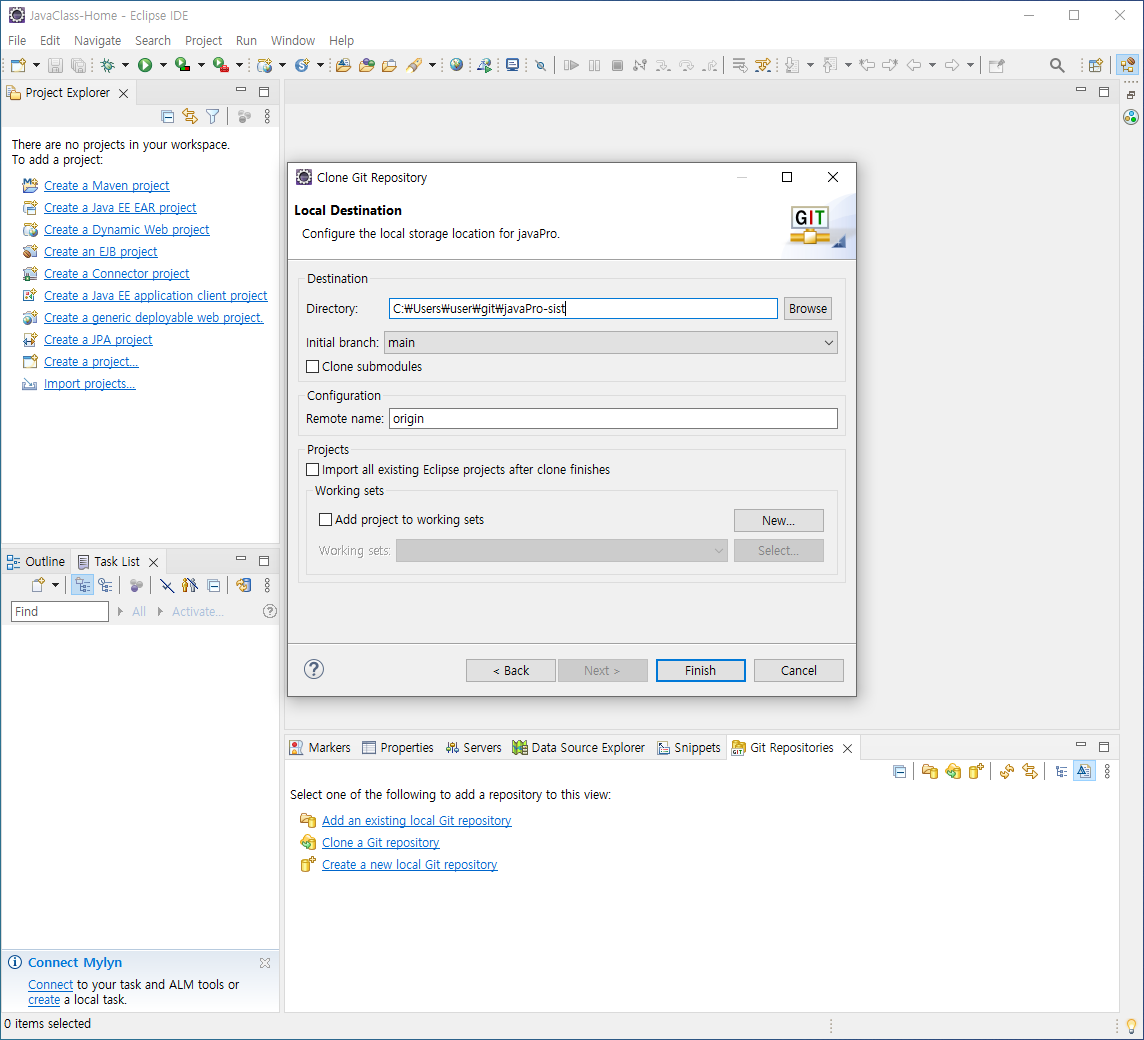Click the New wizard toolbar icon
Screen dimensions: 1144x1040
pyautogui.click(x=18, y=65)
